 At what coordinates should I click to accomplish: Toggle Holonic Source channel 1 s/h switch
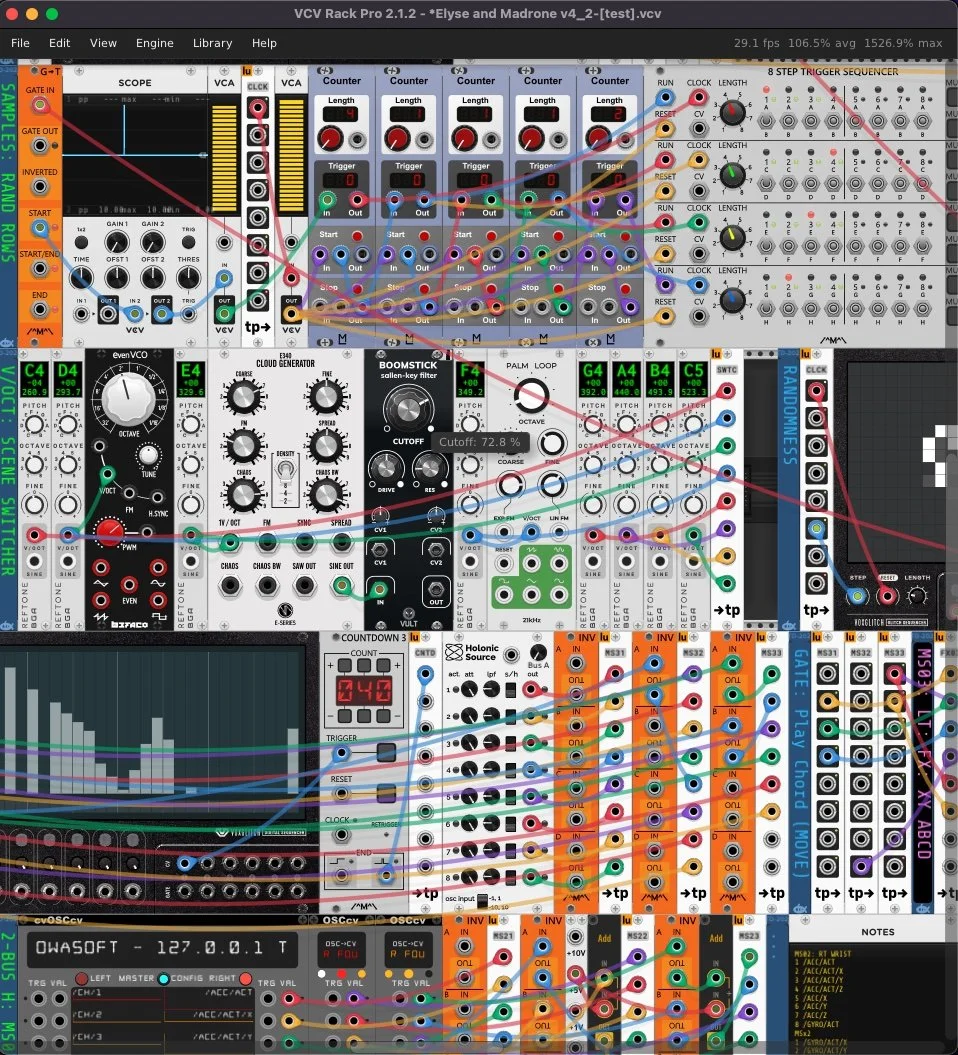tap(511, 690)
